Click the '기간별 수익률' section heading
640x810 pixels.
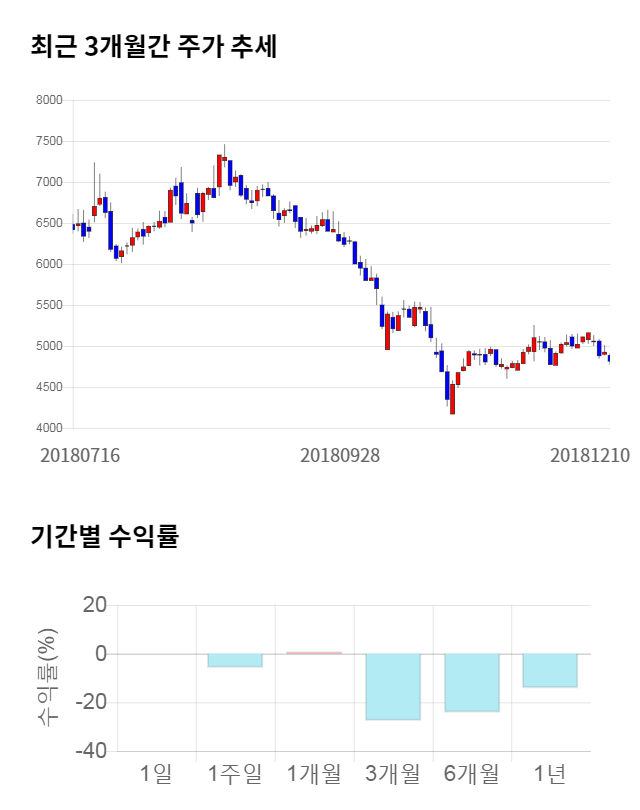[105, 536]
